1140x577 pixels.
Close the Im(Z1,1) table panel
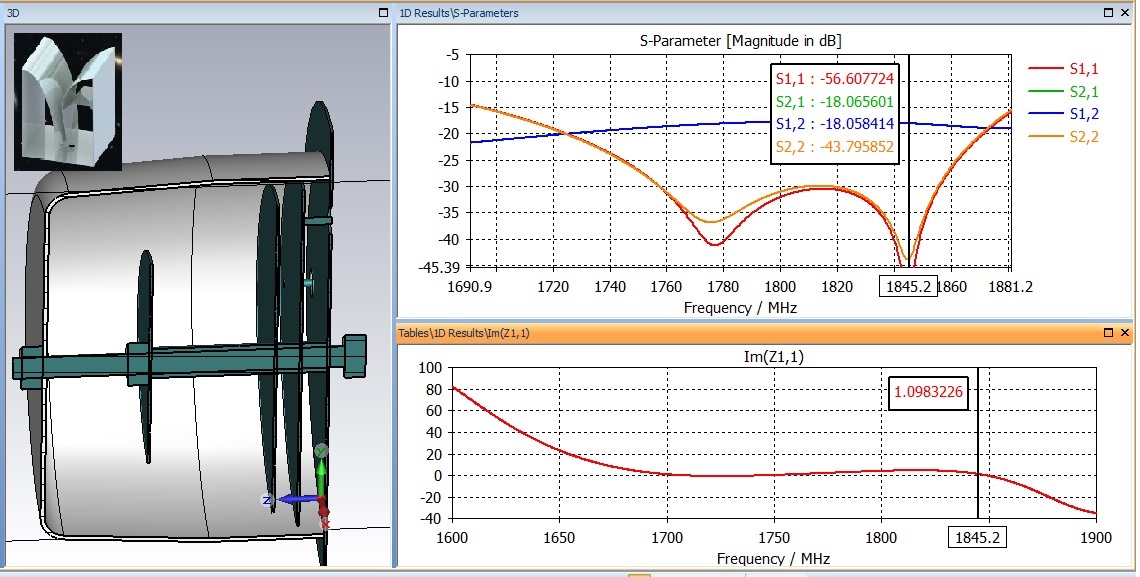pyautogui.click(x=1125, y=333)
